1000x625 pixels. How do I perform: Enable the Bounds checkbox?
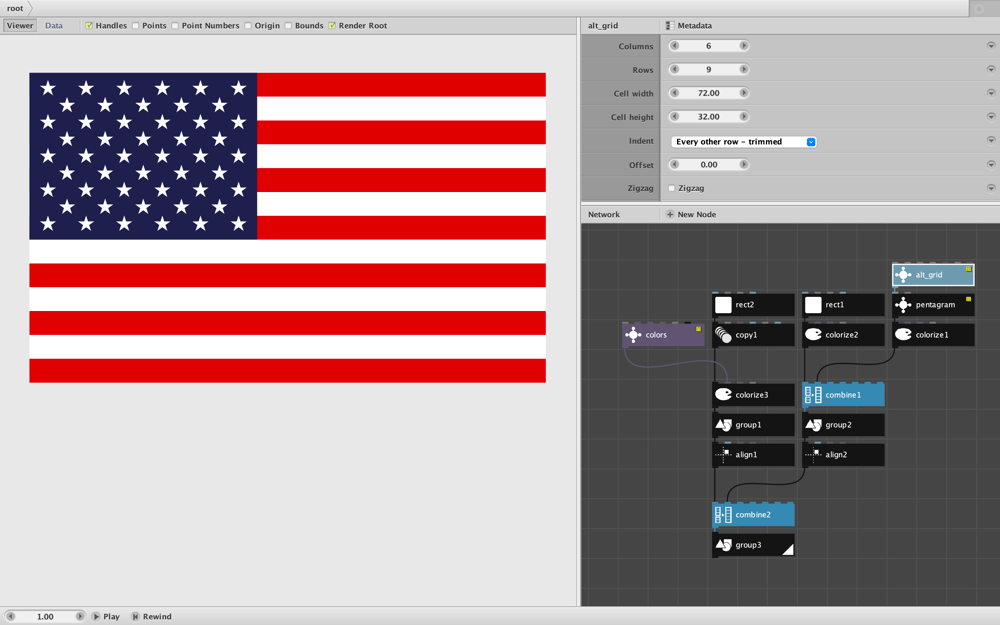click(288, 26)
